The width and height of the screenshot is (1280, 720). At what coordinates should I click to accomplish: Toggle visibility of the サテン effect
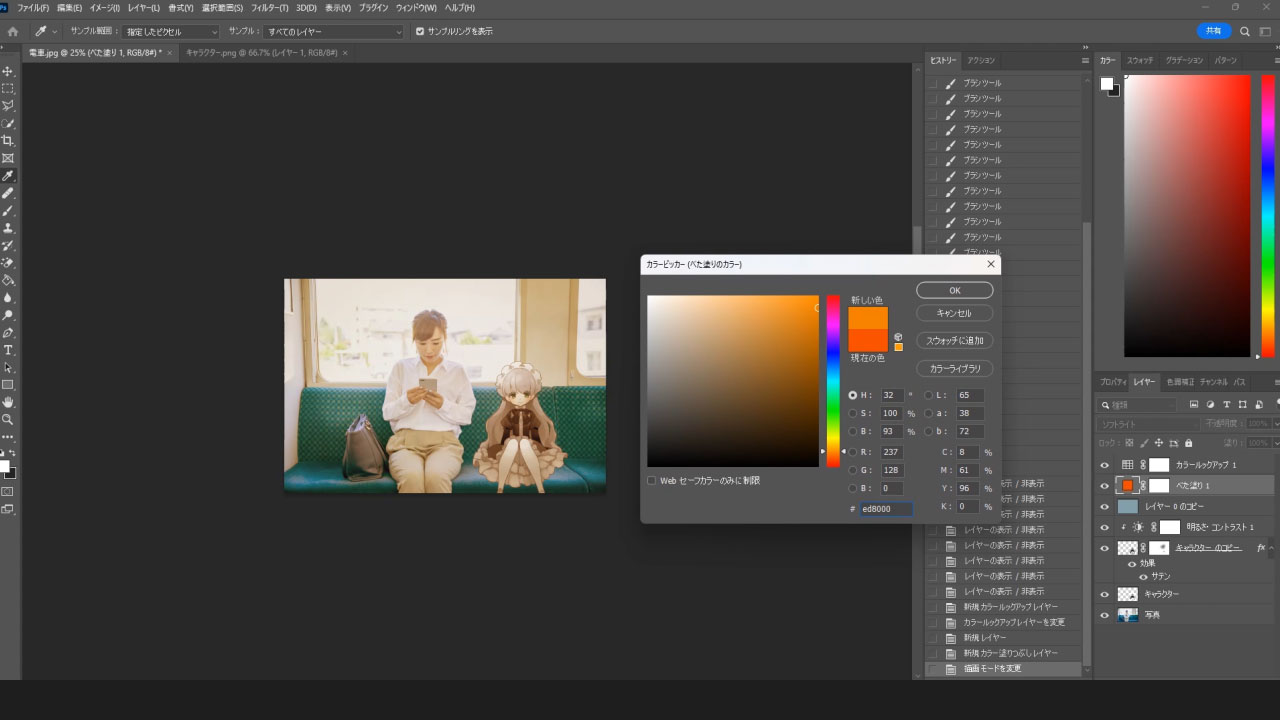[1143, 577]
